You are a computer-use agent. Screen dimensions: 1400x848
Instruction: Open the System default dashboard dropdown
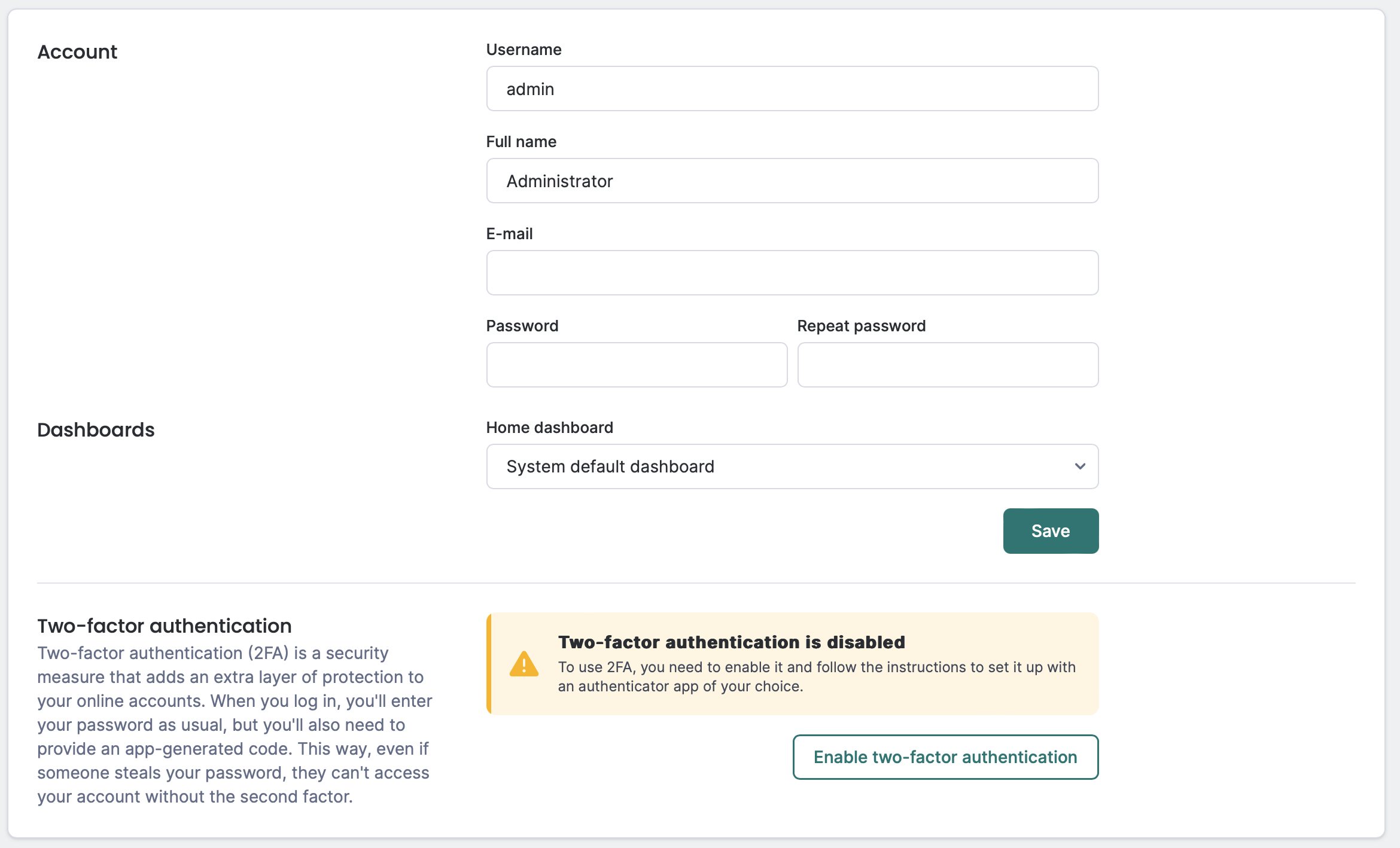[x=791, y=466]
